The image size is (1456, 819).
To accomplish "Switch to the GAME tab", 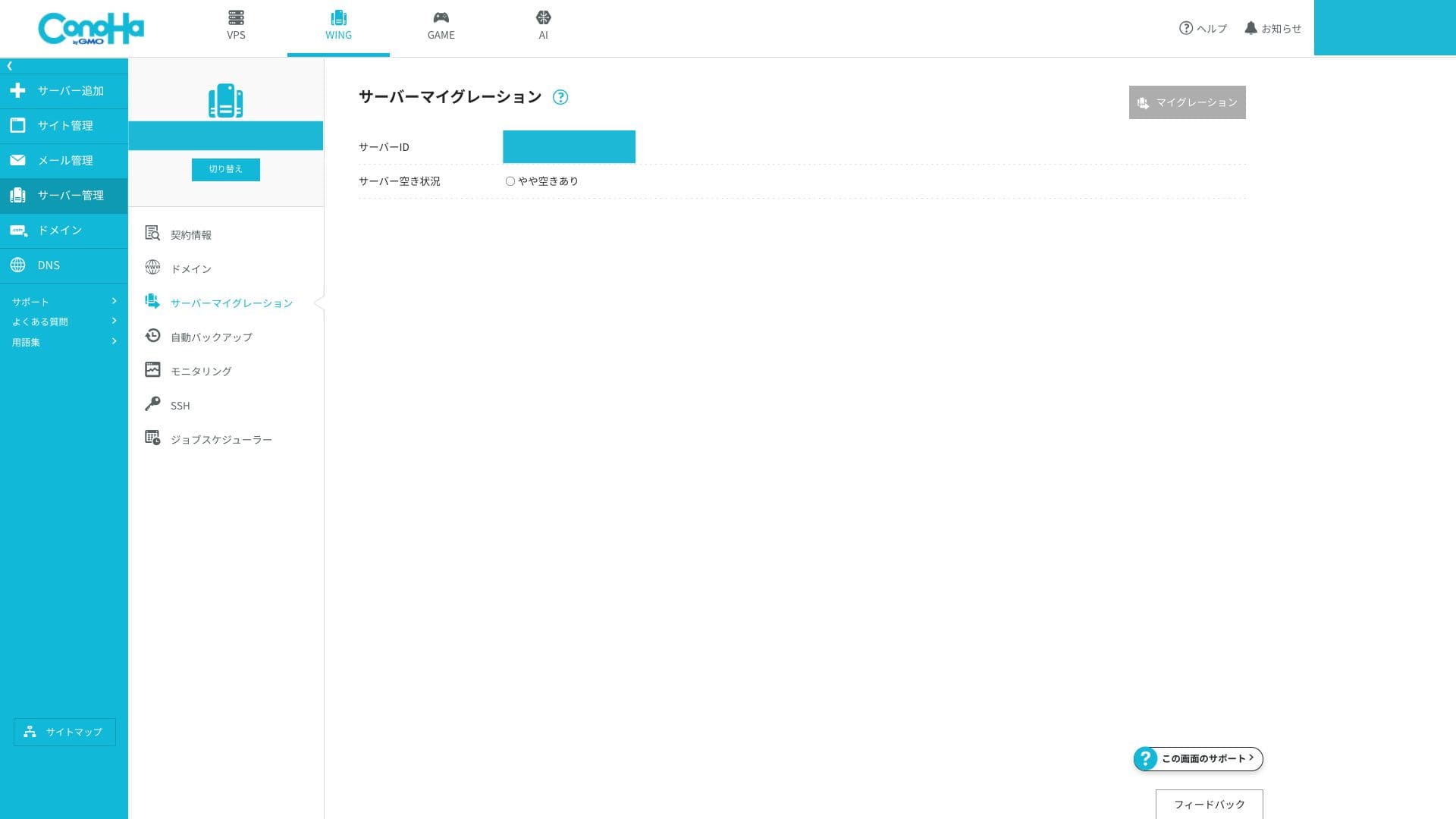I will coord(441,26).
